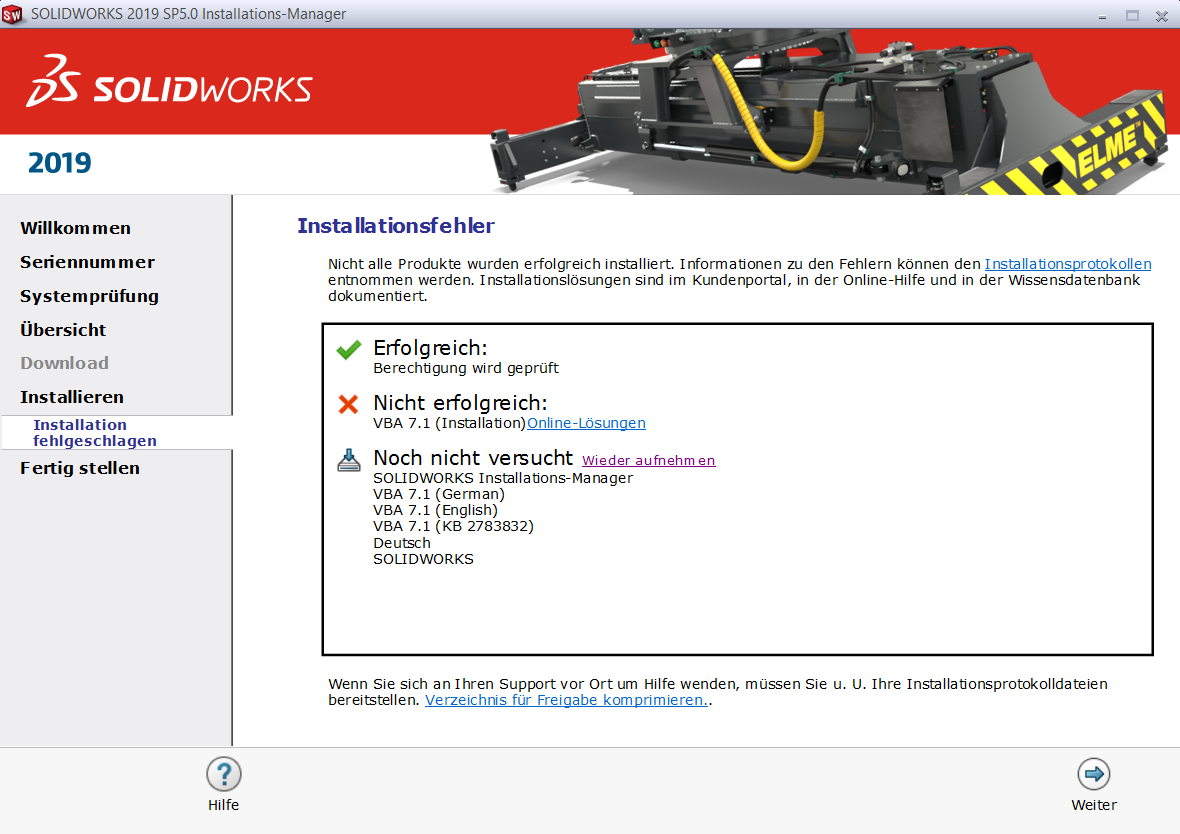This screenshot has width=1180, height=834.
Task: Click the red X beside Nicht erfolgreich
Action: pyautogui.click(x=349, y=404)
